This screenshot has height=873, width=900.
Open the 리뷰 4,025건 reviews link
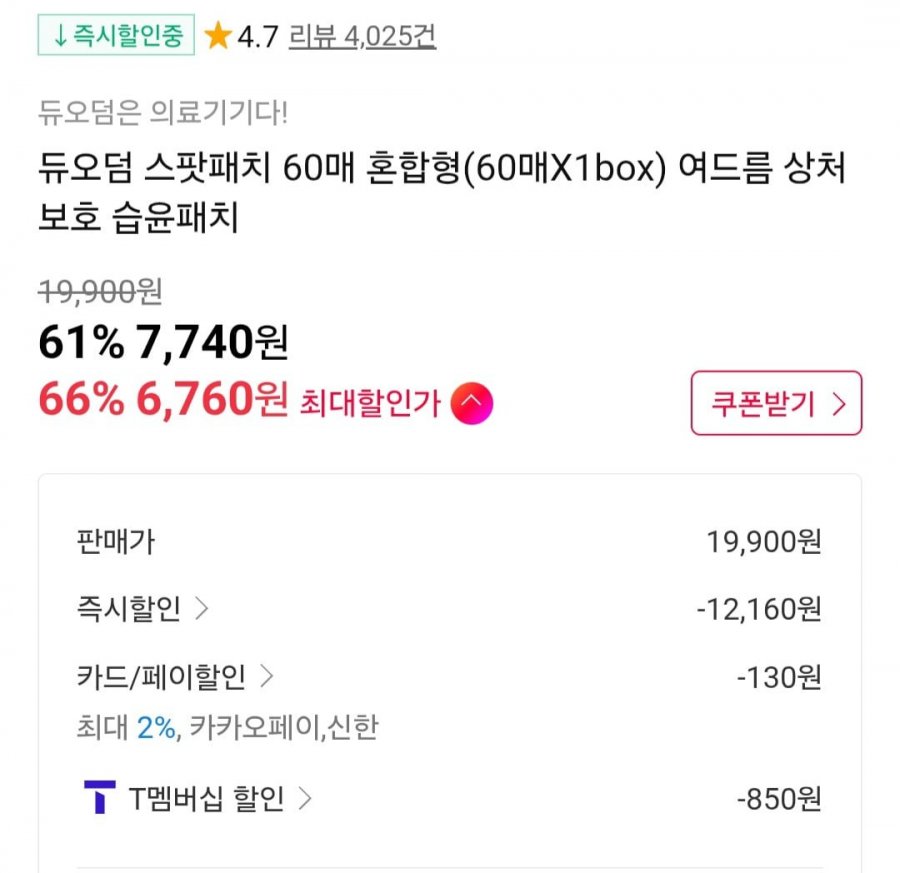coord(362,36)
